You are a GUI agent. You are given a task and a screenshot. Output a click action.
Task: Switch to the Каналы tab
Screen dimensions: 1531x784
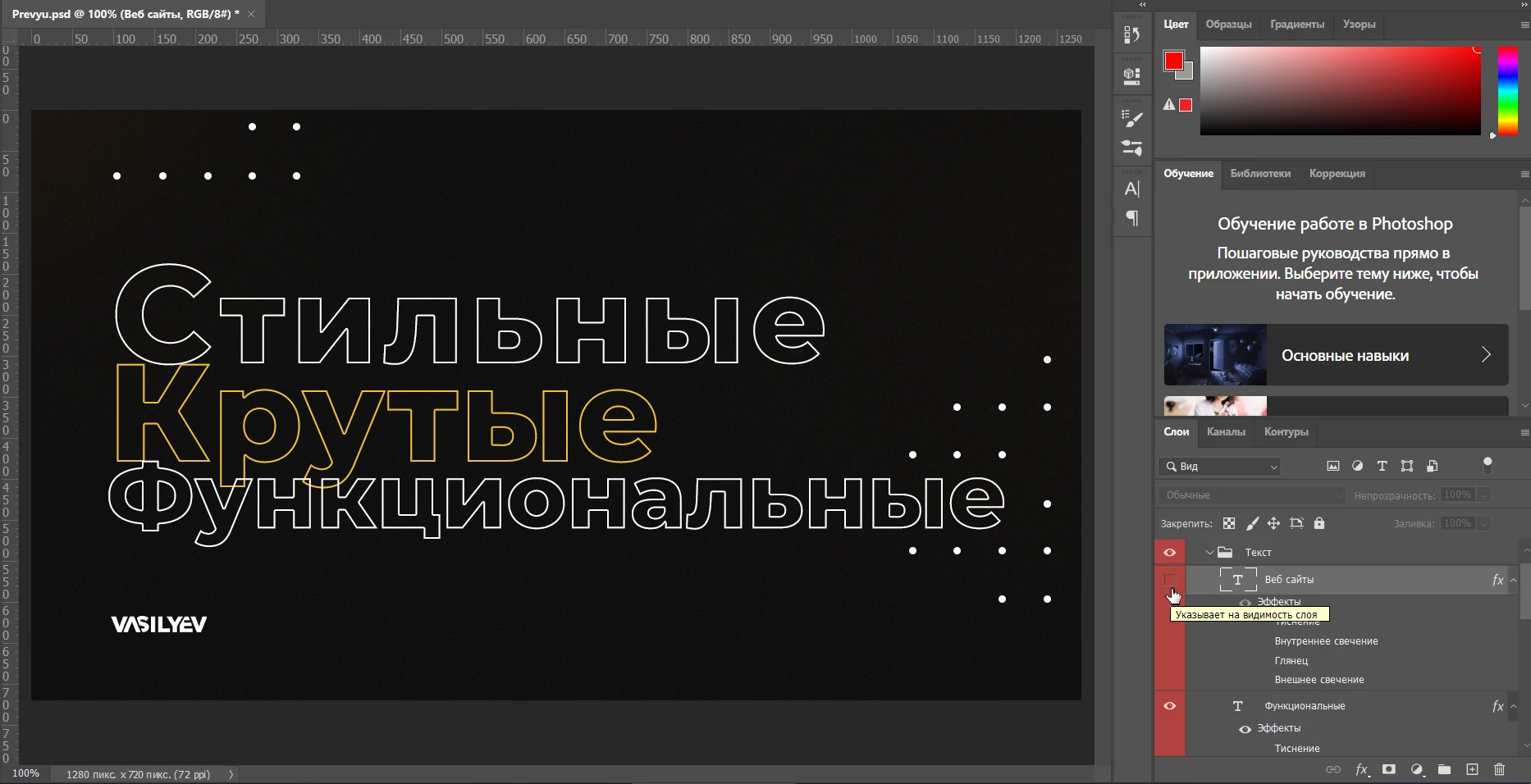1226,432
